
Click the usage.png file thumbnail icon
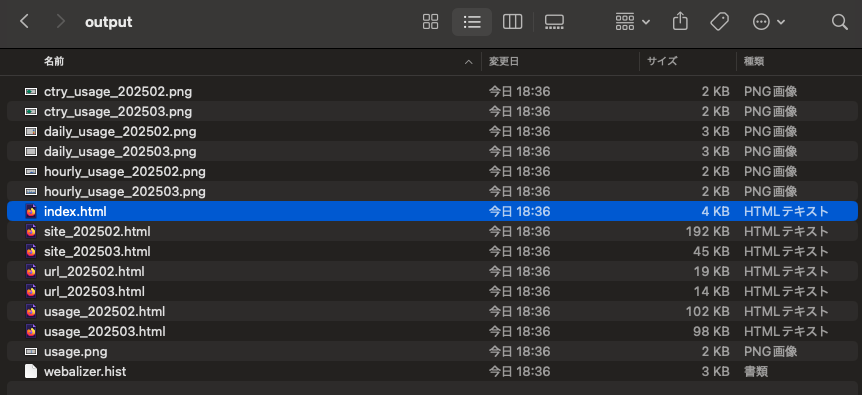click(x=31, y=352)
